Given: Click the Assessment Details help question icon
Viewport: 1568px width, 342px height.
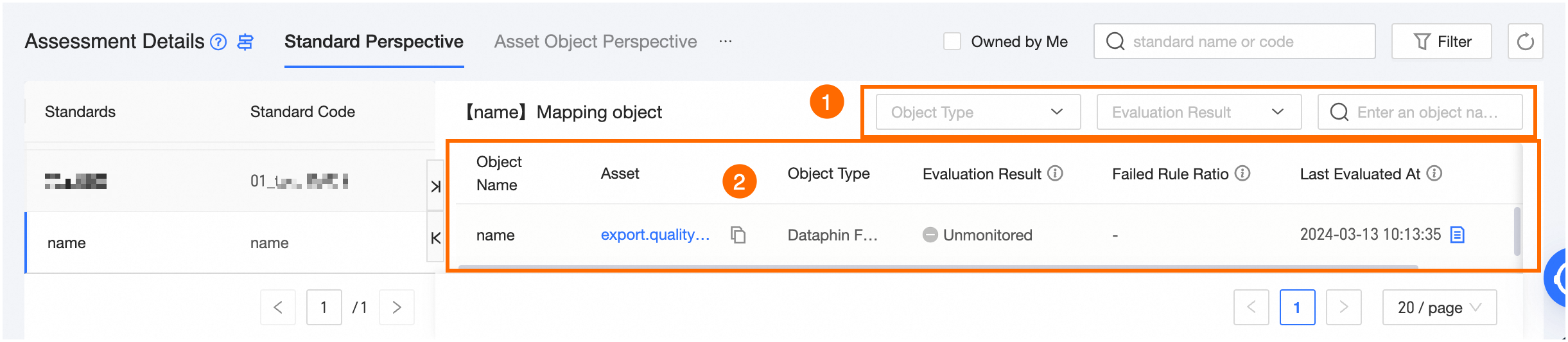Looking at the screenshot, I should coord(219,42).
